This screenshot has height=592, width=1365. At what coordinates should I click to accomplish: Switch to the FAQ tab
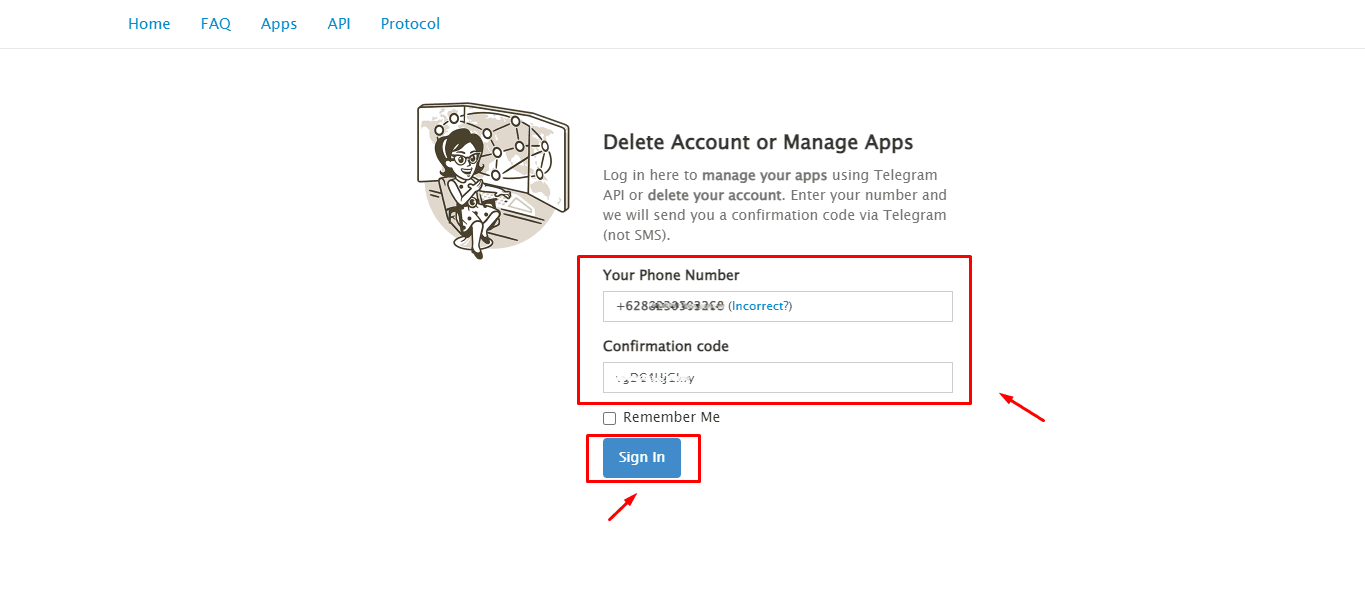coord(215,23)
